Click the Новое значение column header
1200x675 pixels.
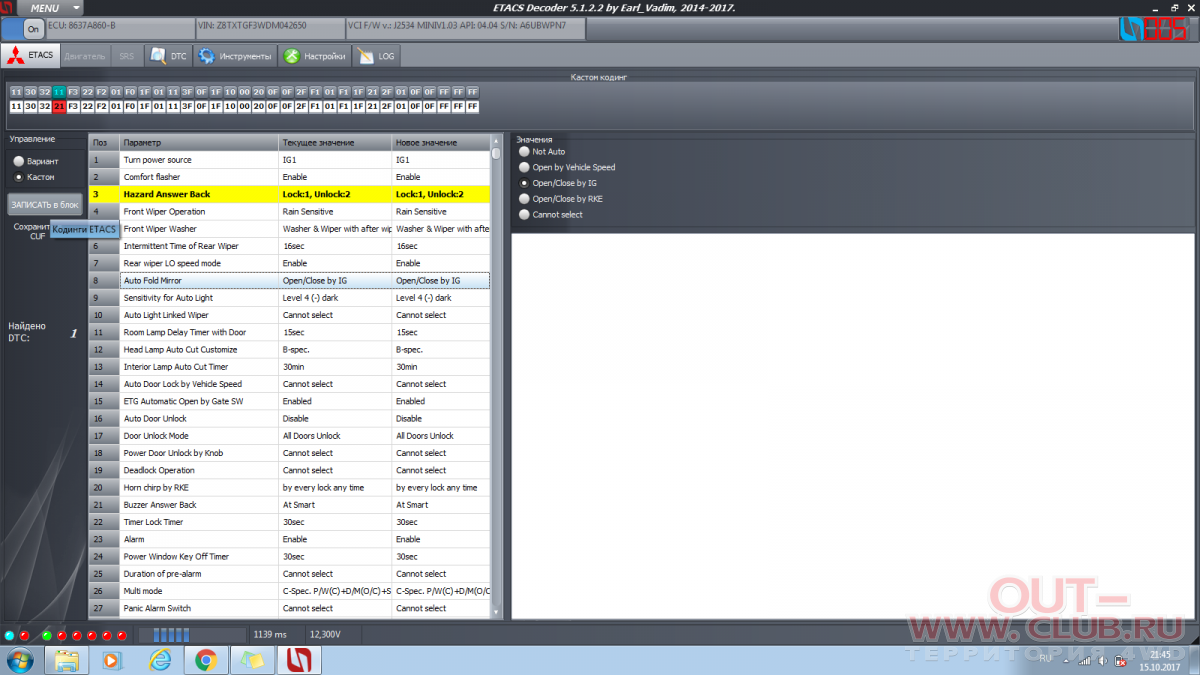441,143
